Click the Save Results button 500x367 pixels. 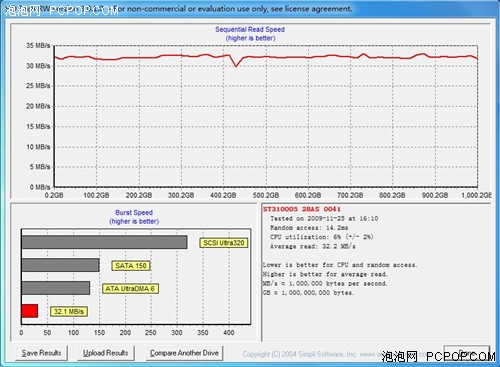pos(41,353)
